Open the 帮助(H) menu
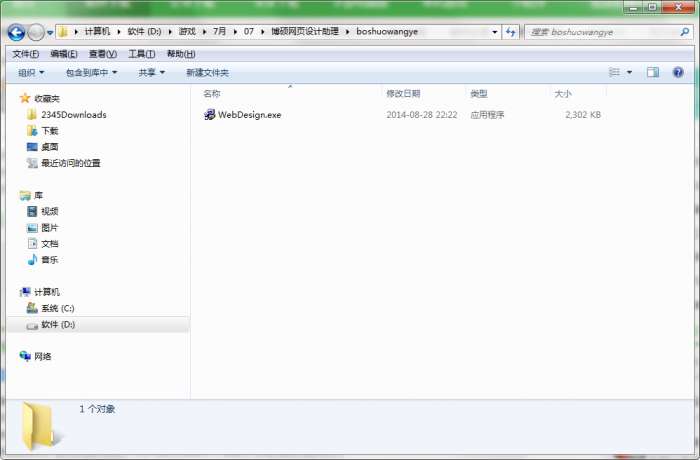This screenshot has height=460, width=700. pyautogui.click(x=181, y=54)
